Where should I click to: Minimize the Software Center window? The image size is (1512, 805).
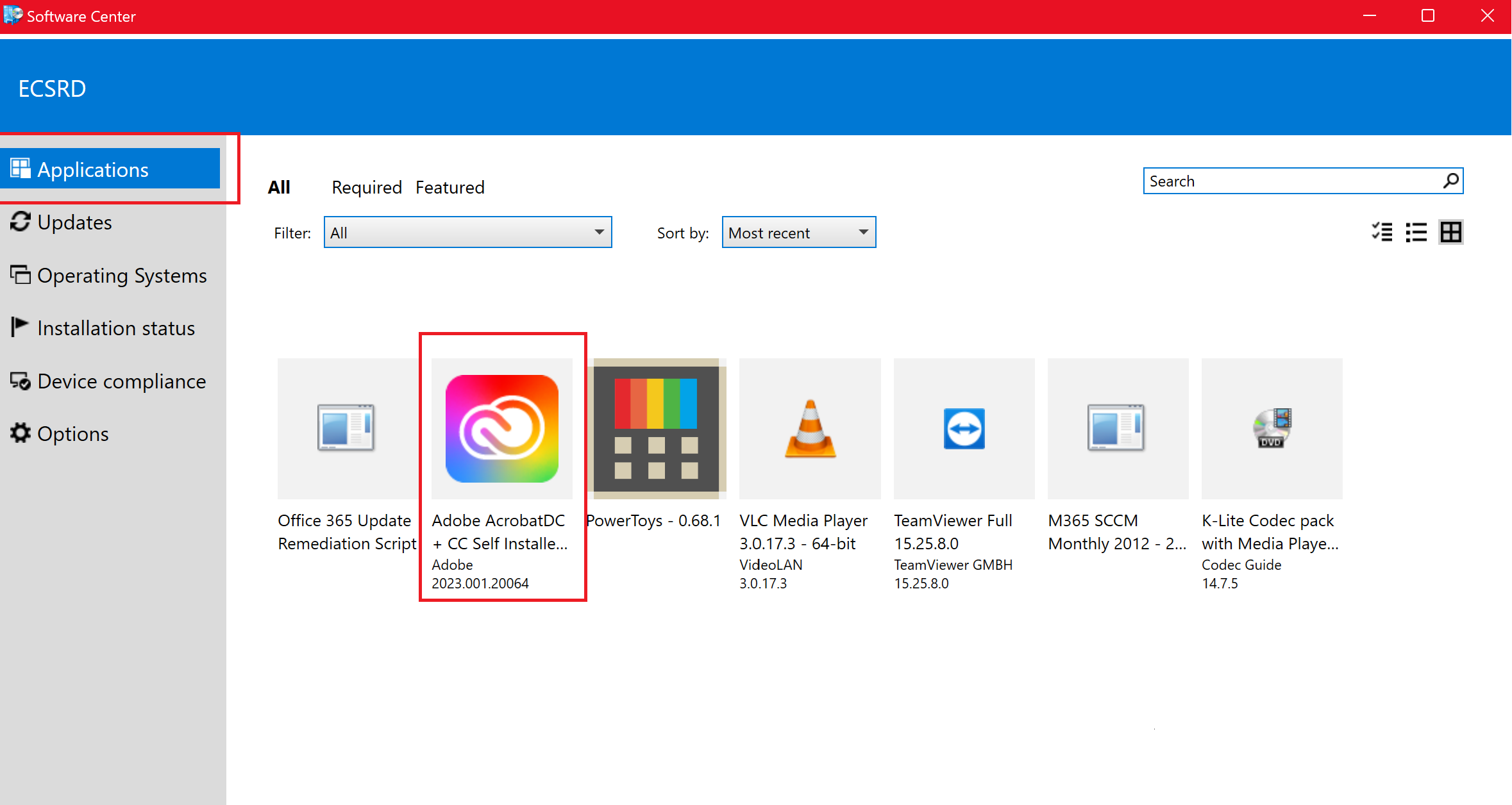click(x=1370, y=16)
